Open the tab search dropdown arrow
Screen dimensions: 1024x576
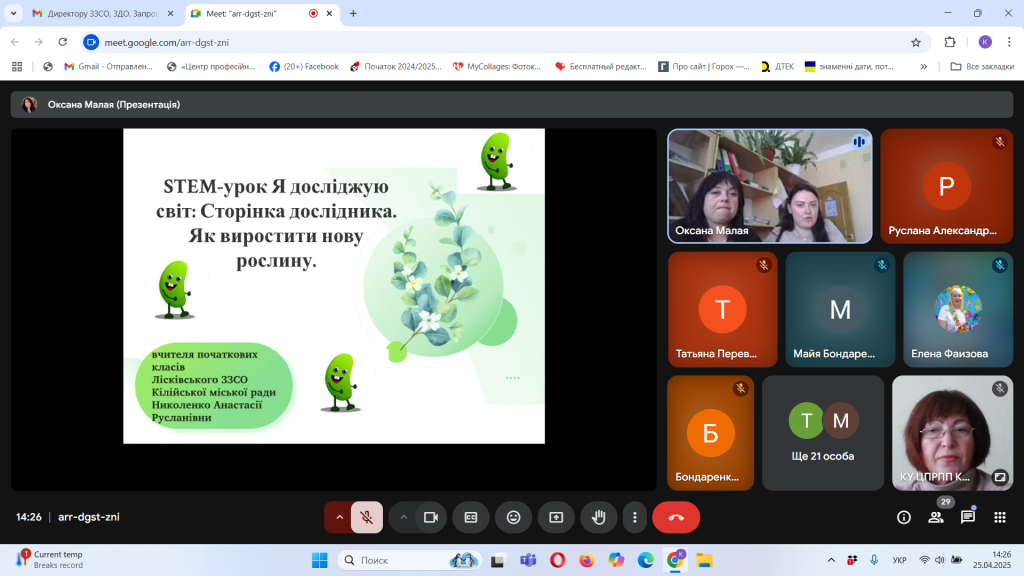click(x=13, y=13)
